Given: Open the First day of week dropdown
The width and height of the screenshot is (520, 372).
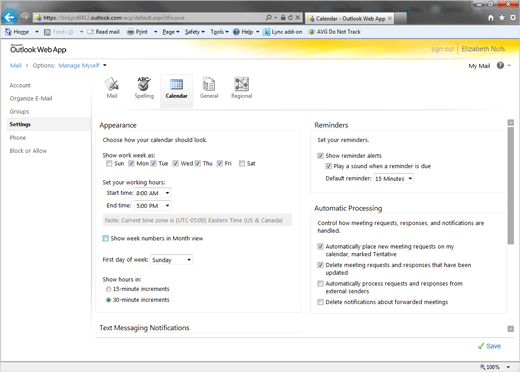Looking at the screenshot, I should click(171, 260).
